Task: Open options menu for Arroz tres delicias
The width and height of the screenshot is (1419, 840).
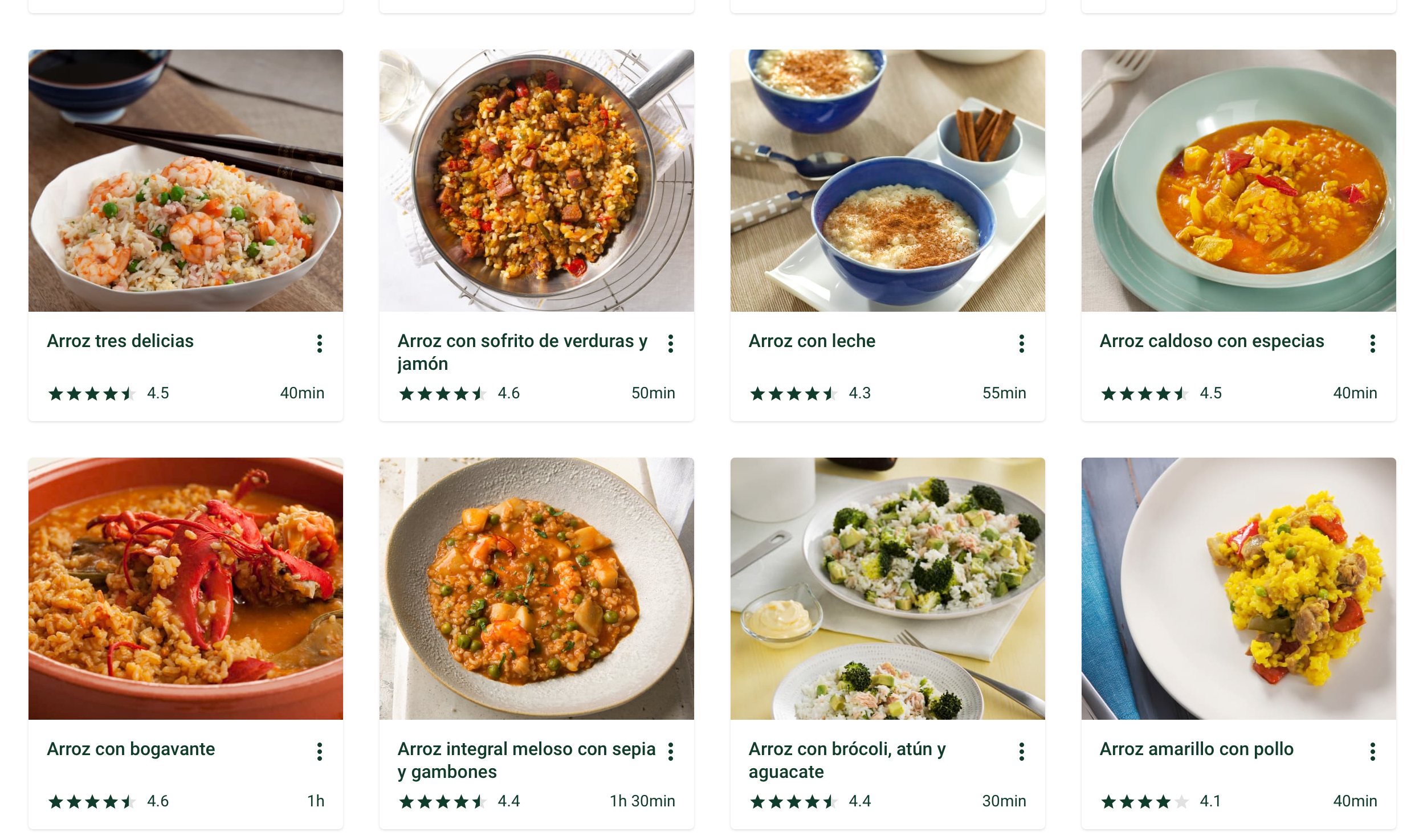Action: (320, 344)
